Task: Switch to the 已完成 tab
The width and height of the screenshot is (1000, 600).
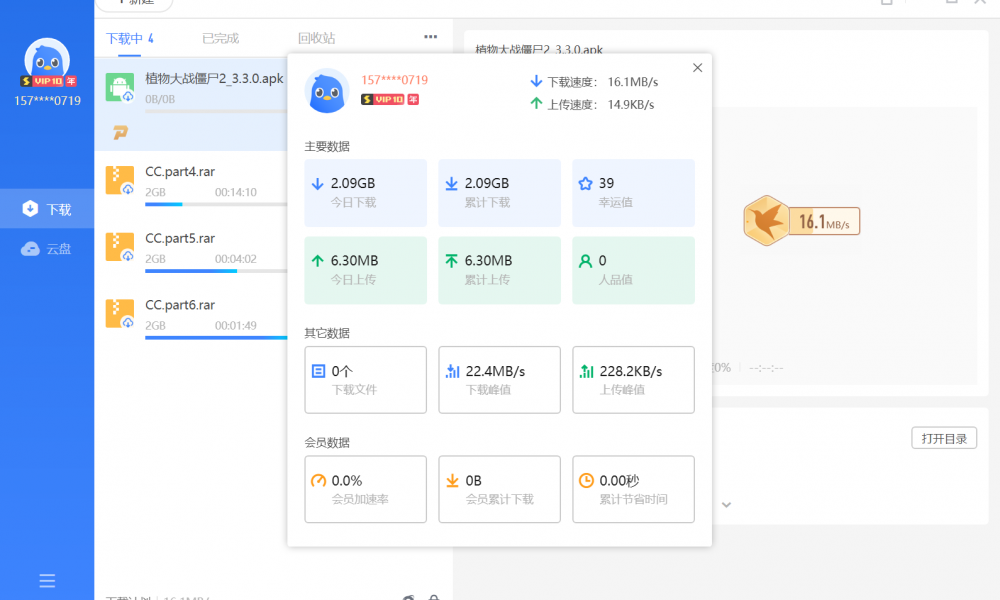Action: [220, 39]
